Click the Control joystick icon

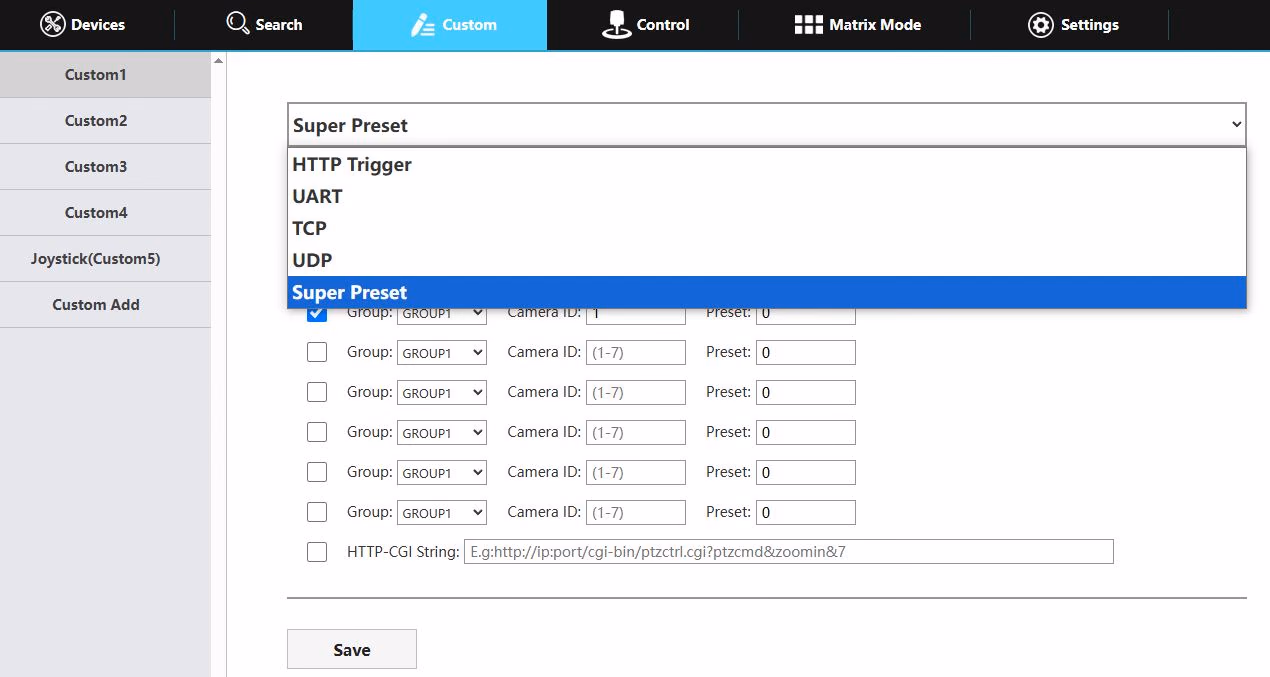616,25
